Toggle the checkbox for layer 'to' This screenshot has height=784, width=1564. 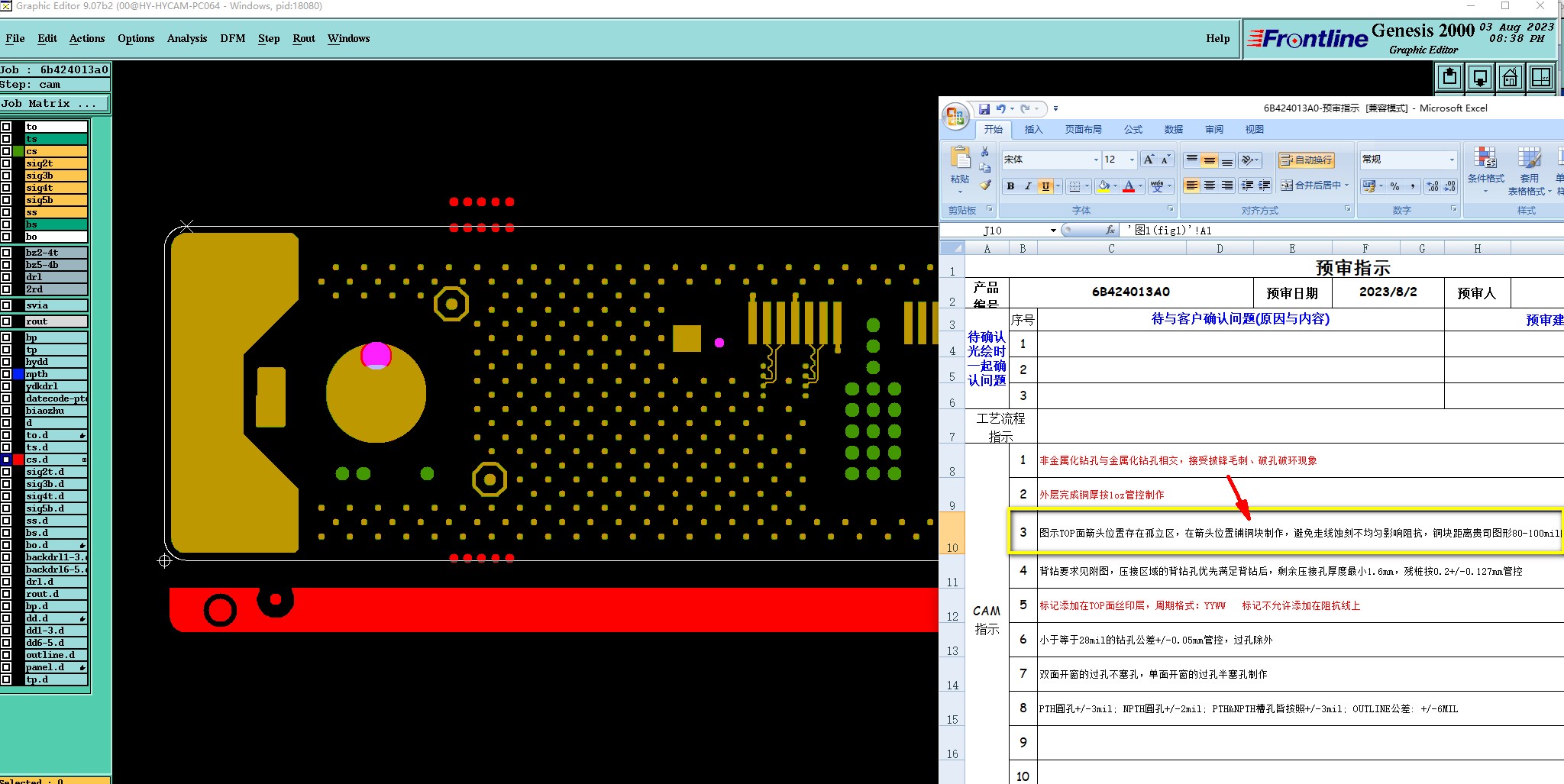(6, 127)
